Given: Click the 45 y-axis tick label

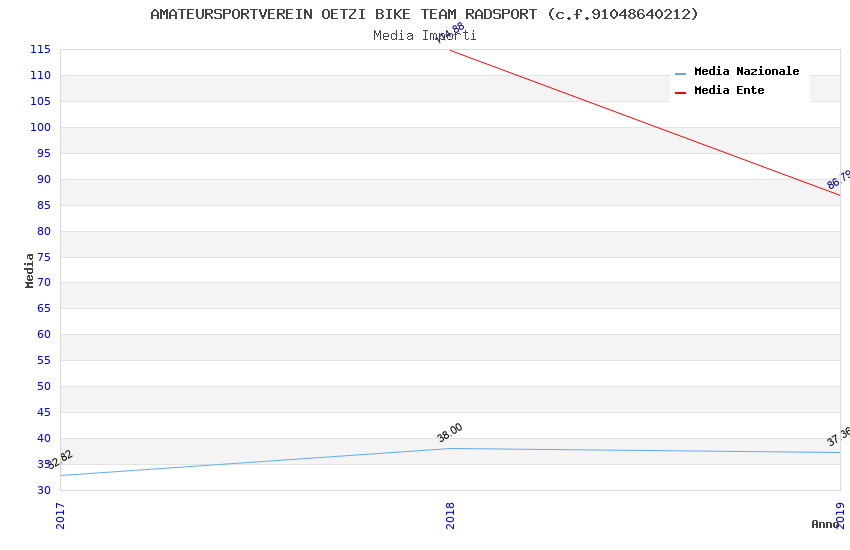Looking at the screenshot, I should [44, 412].
